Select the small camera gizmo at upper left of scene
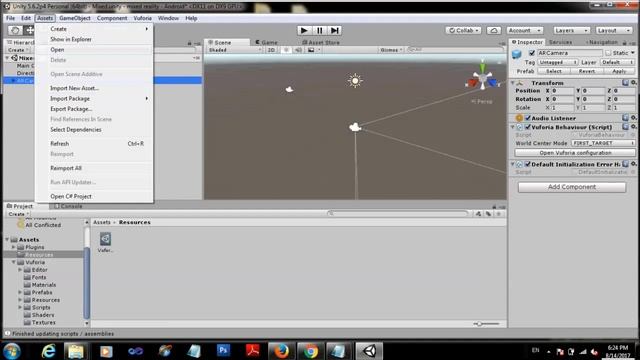 pyautogui.click(x=289, y=89)
